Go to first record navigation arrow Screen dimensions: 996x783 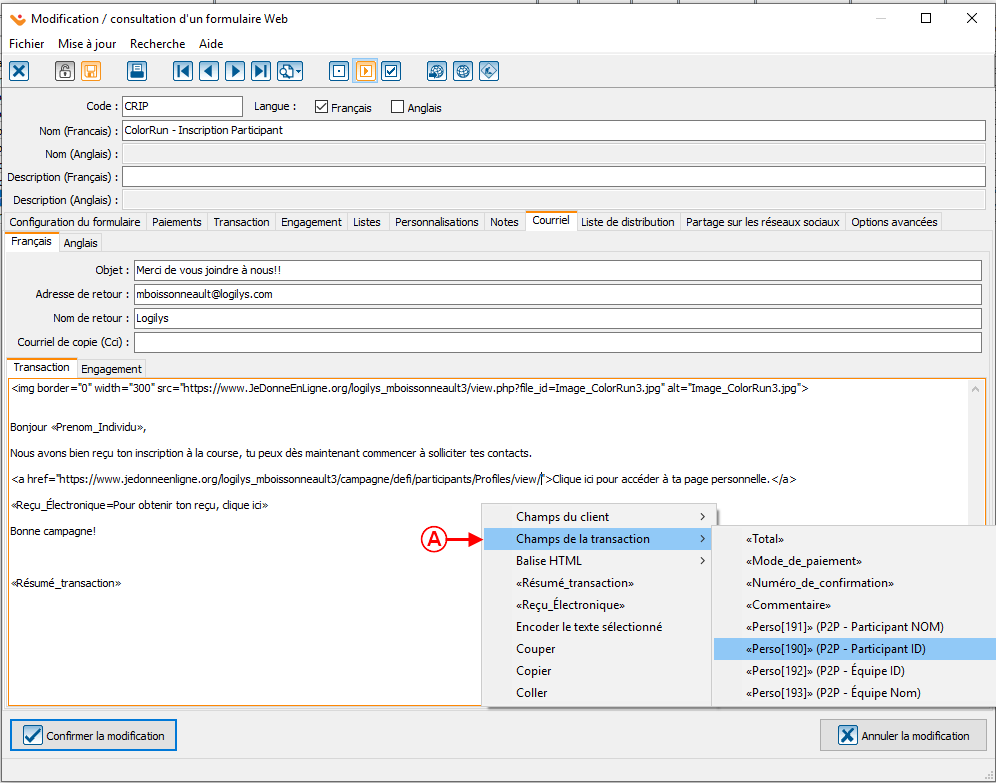click(183, 71)
